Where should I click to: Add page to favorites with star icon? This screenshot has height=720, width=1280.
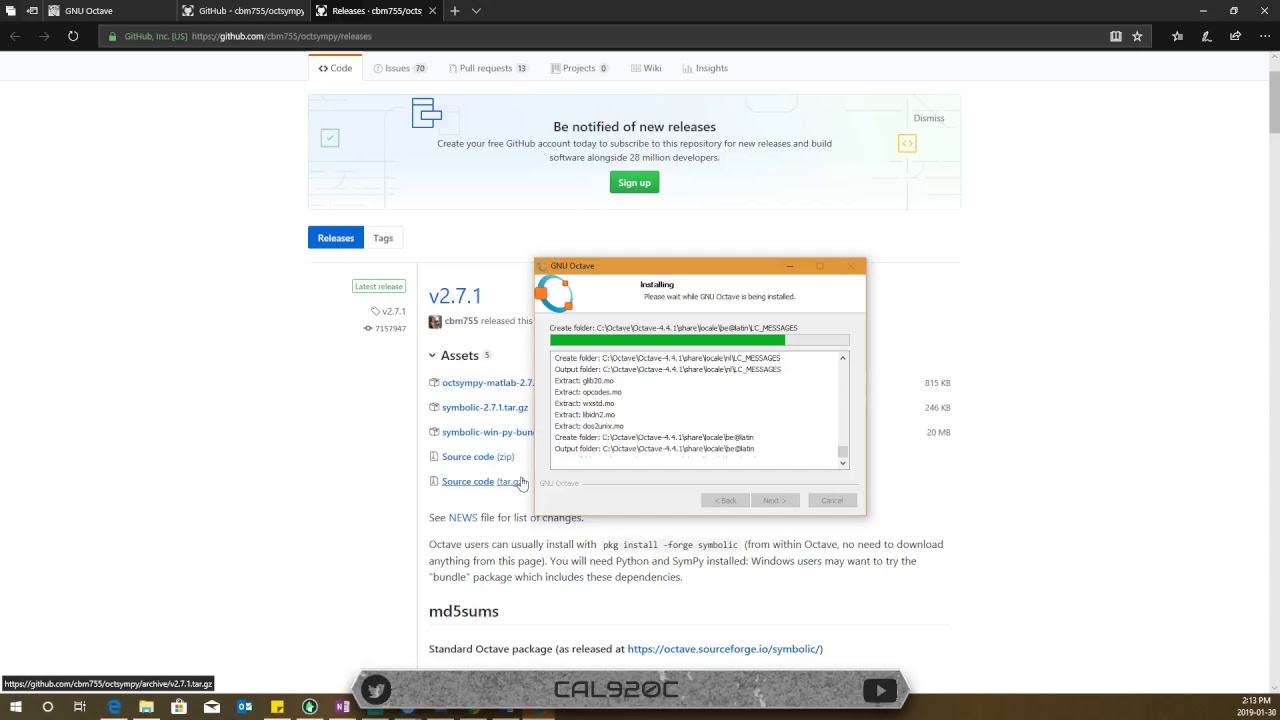click(1137, 36)
